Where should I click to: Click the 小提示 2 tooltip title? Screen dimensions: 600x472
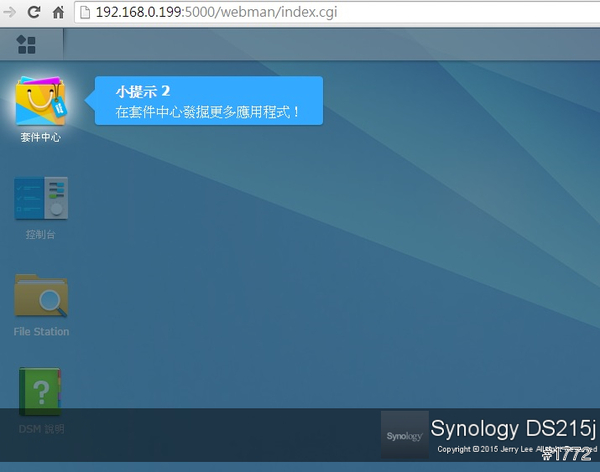tap(142, 92)
